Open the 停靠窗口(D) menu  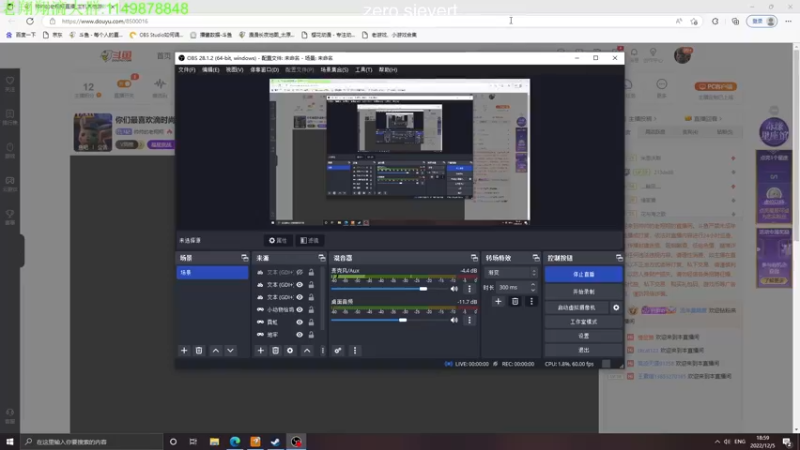pos(264,70)
